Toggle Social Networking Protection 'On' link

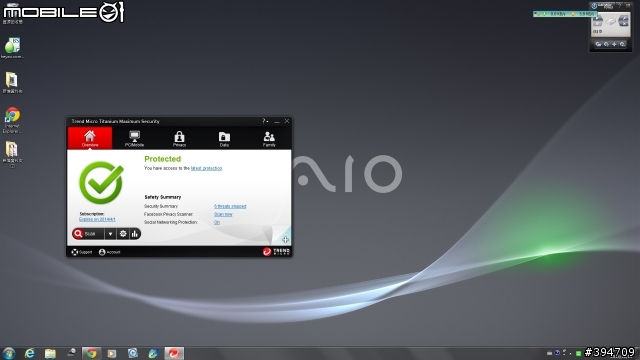pyautogui.click(x=217, y=222)
